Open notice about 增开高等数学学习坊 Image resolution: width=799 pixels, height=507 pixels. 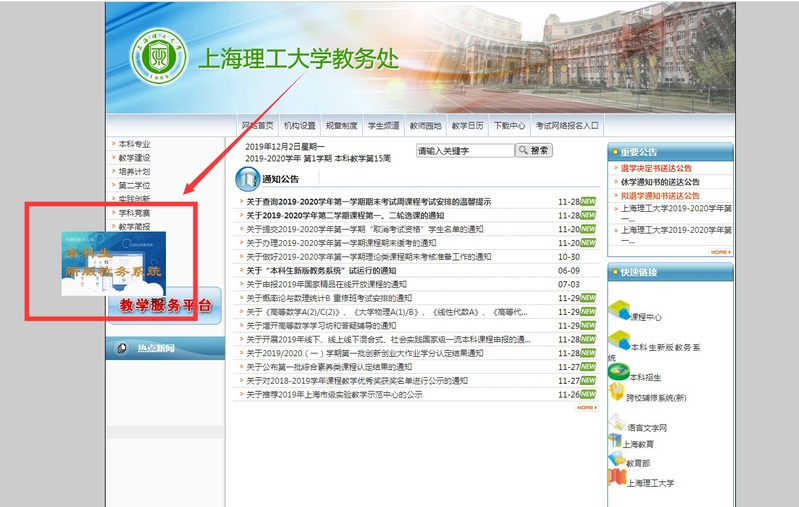tap(321, 326)
